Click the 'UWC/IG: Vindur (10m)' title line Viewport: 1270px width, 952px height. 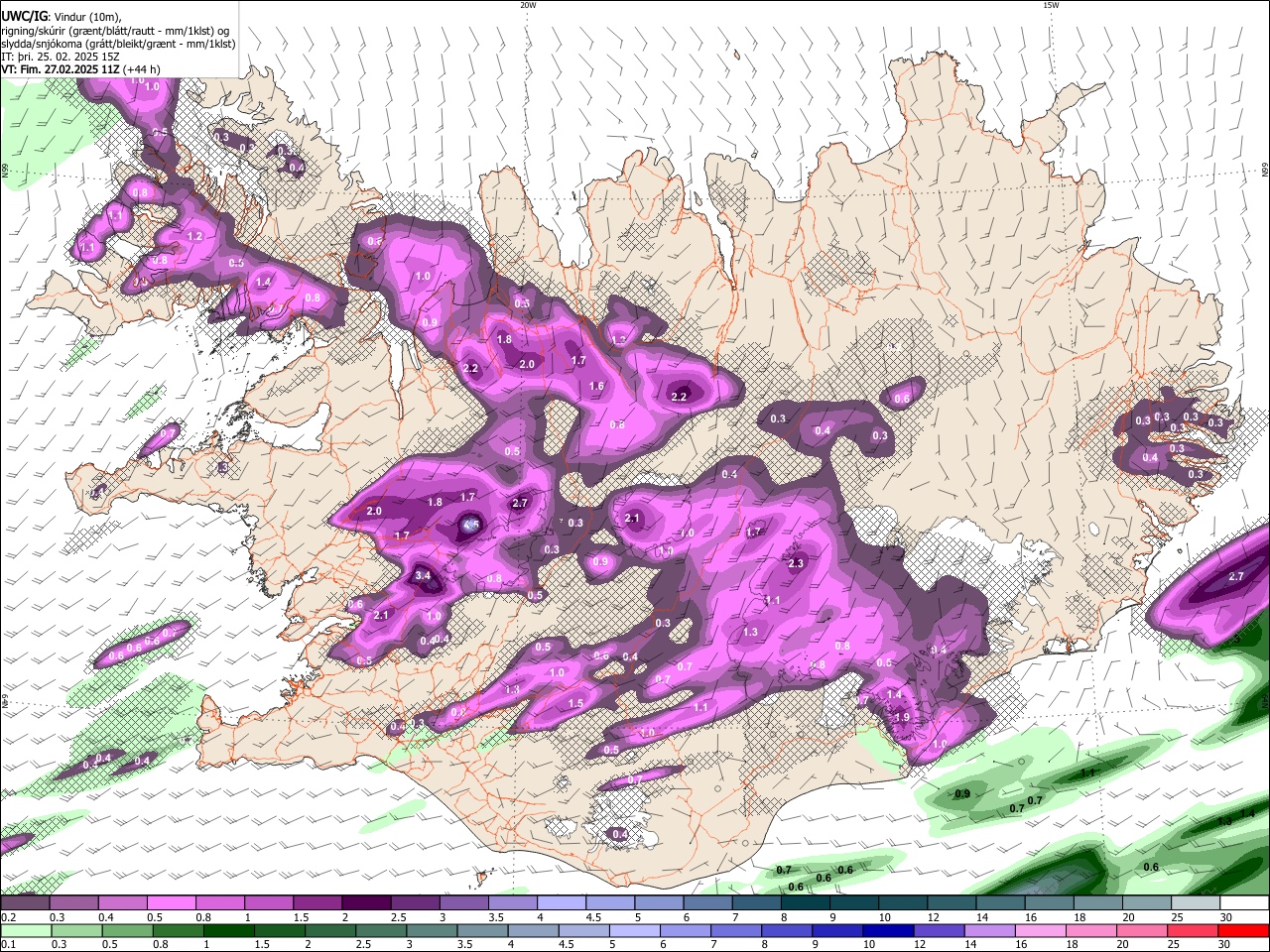click(61, 17)
